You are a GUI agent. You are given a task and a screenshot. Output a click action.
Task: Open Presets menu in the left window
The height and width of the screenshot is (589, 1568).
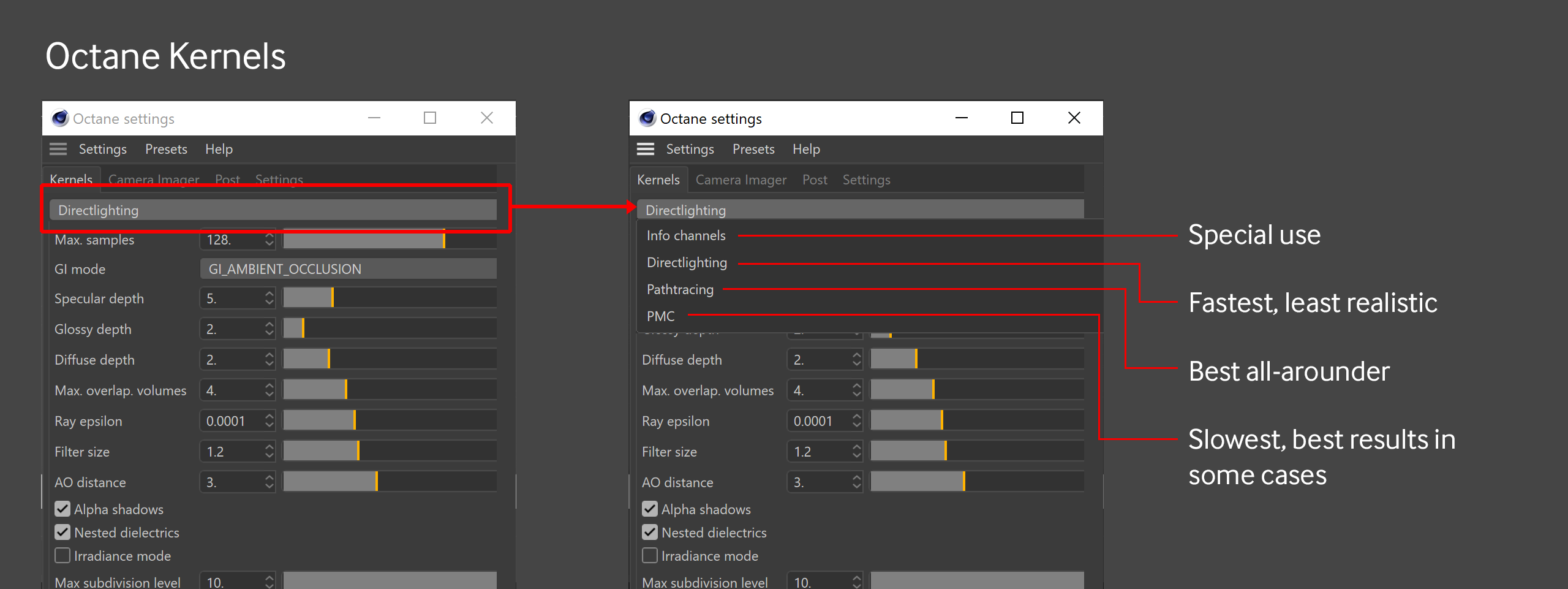click(x=166, y=149)
